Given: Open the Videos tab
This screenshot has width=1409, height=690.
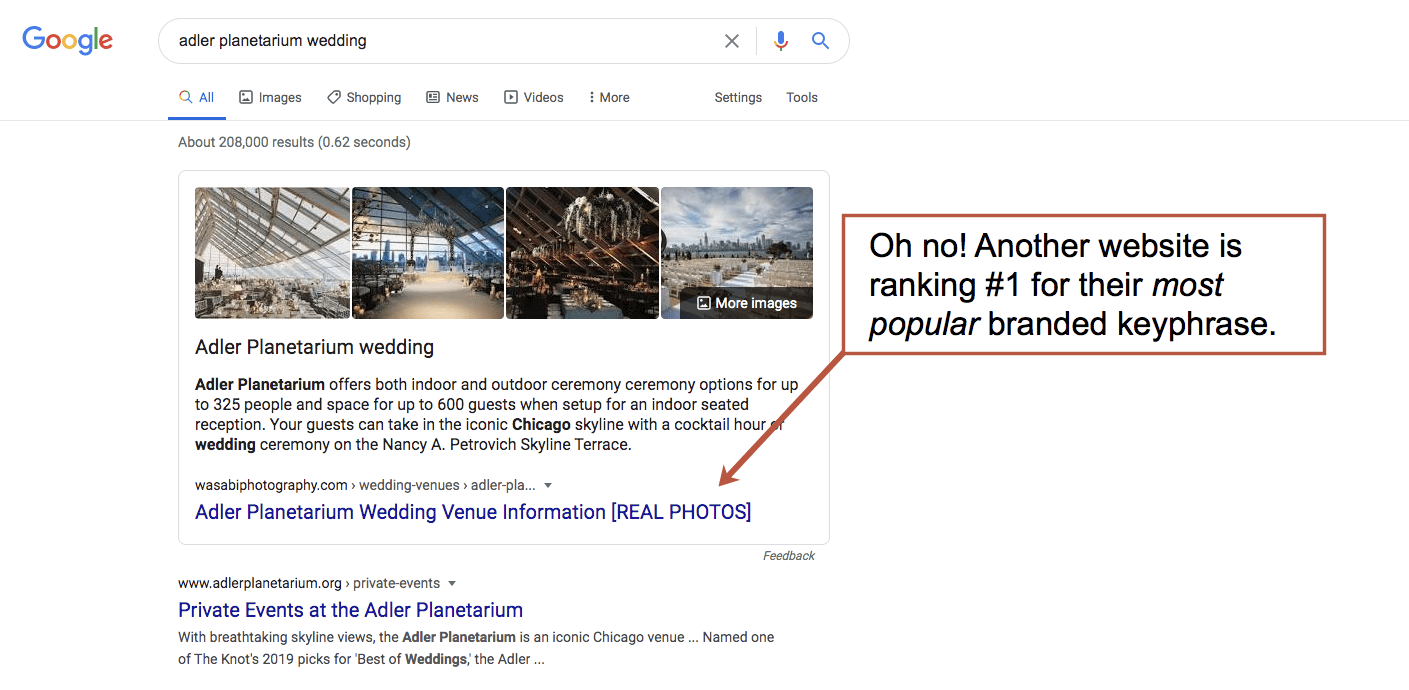Looking at the screenshot, I should [534, 97].
